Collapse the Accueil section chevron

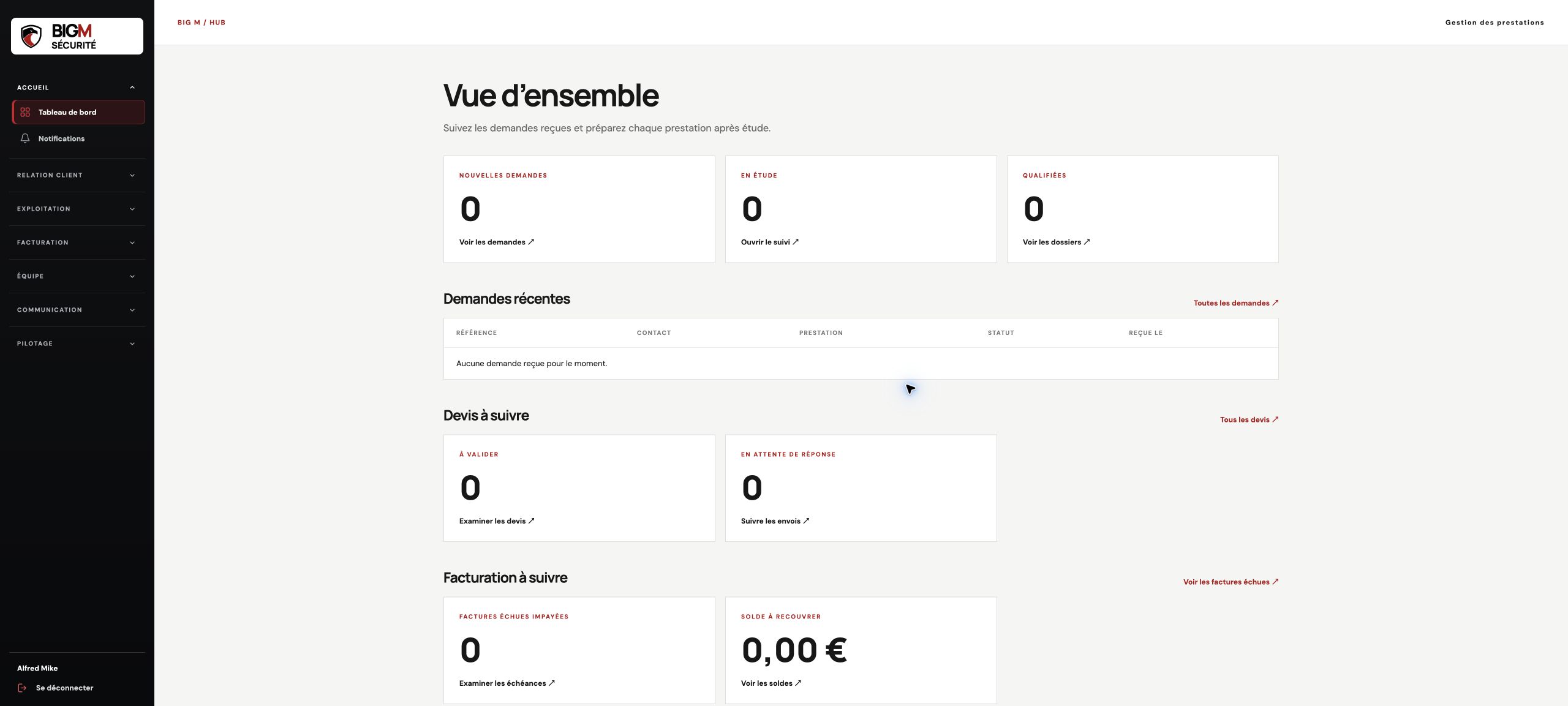(132, 88)
